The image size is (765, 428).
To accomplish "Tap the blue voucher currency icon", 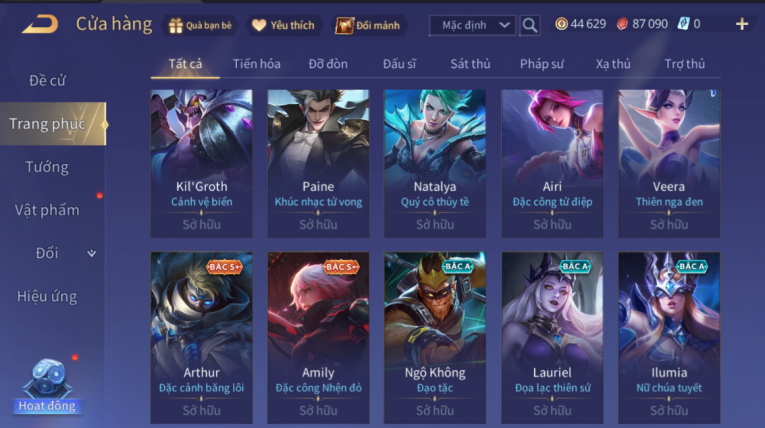I will pos(684,23).
